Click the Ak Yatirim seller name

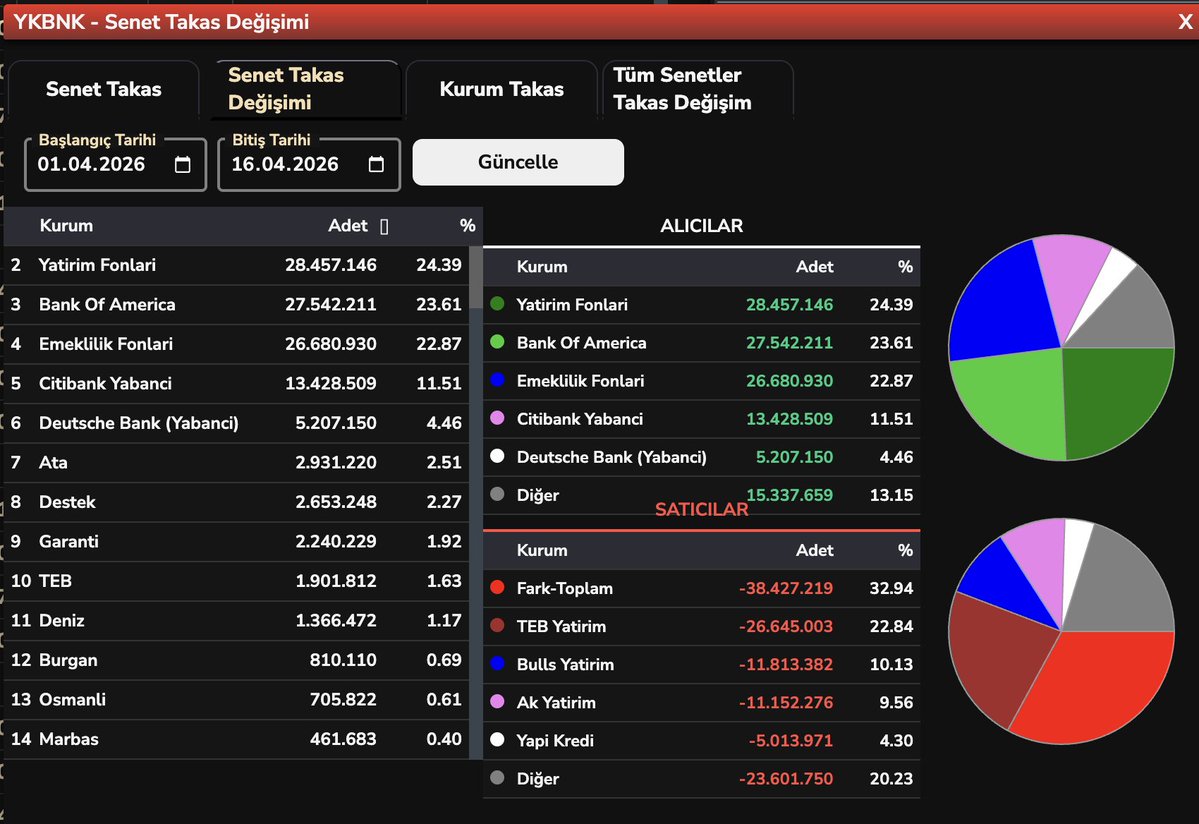pyautogui.click(x=556, y=702)
